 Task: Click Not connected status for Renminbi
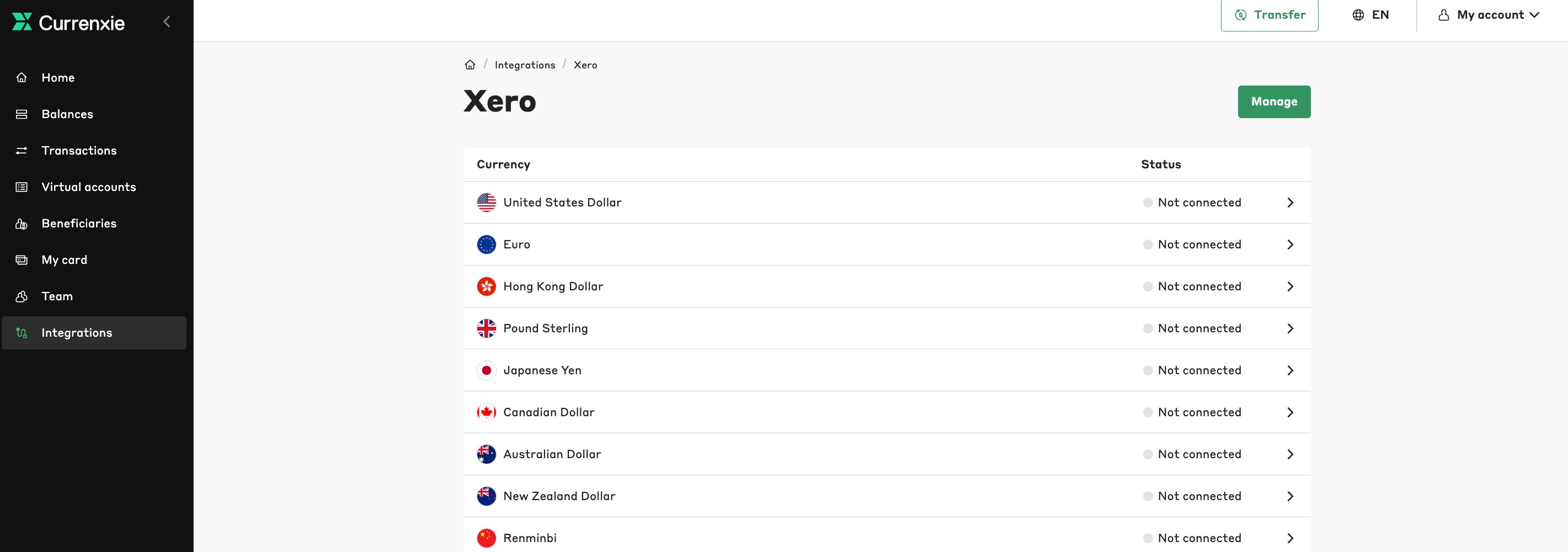coord(1192,538)
